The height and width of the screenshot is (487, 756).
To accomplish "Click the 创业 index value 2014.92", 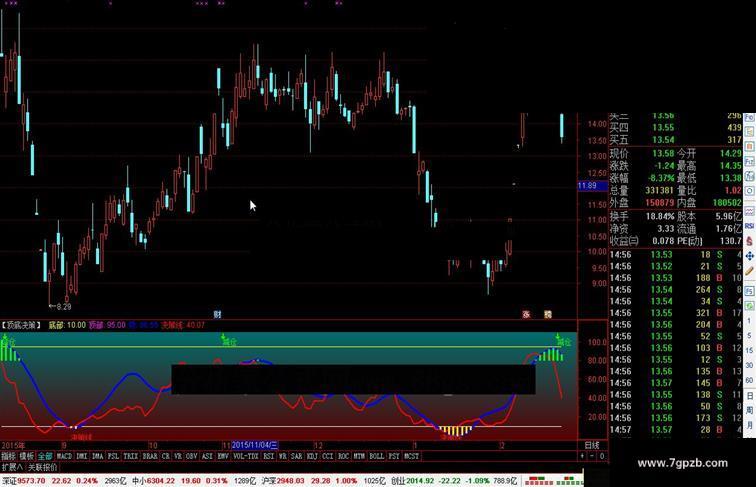I will click(x=420, y=481).
